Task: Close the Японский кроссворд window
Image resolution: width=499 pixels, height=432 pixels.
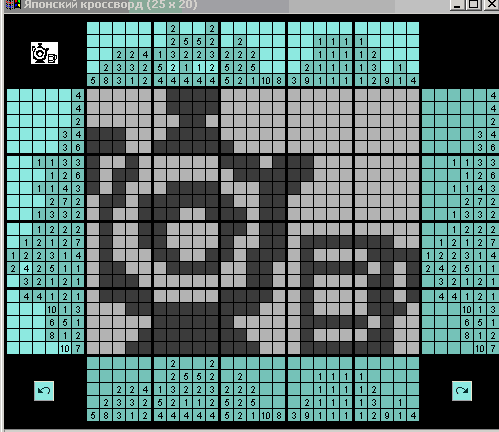Action: [491, 5]
